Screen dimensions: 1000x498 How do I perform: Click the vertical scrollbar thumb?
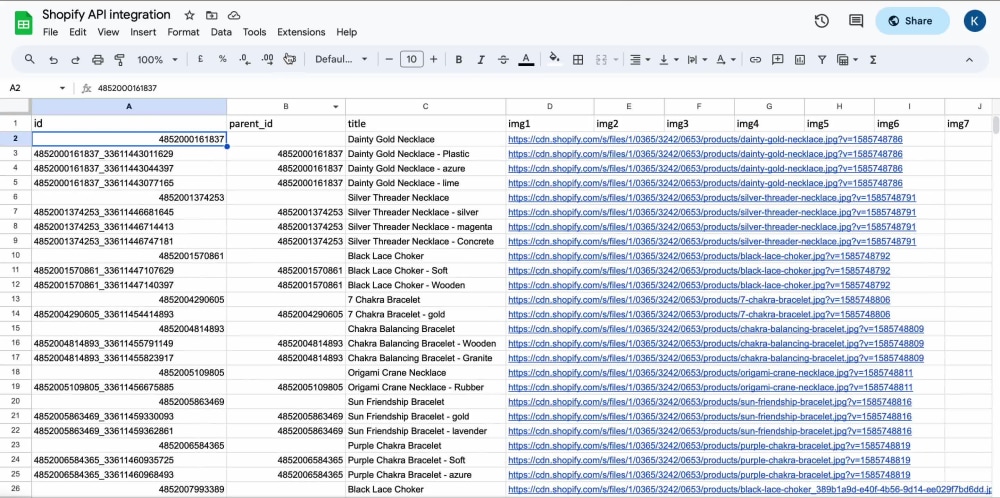pyautogui.click(x=996, y=125)
